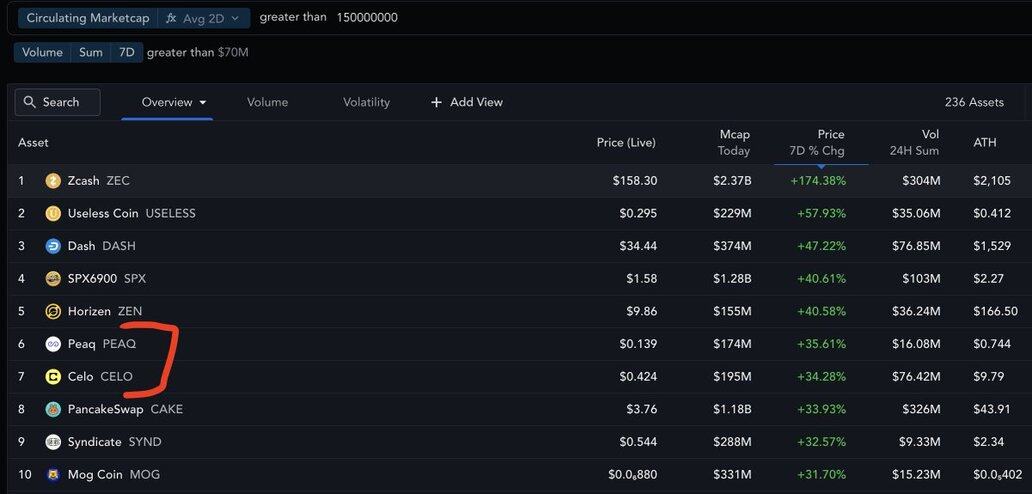This screenshot has width=1032, height=494.
Task: Click the PancakeSwap coin icon
Action: coord(53,409)
